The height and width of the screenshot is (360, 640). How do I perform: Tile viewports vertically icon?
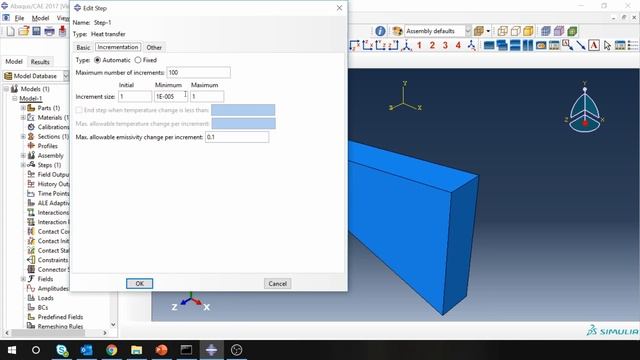pos(528,45)
